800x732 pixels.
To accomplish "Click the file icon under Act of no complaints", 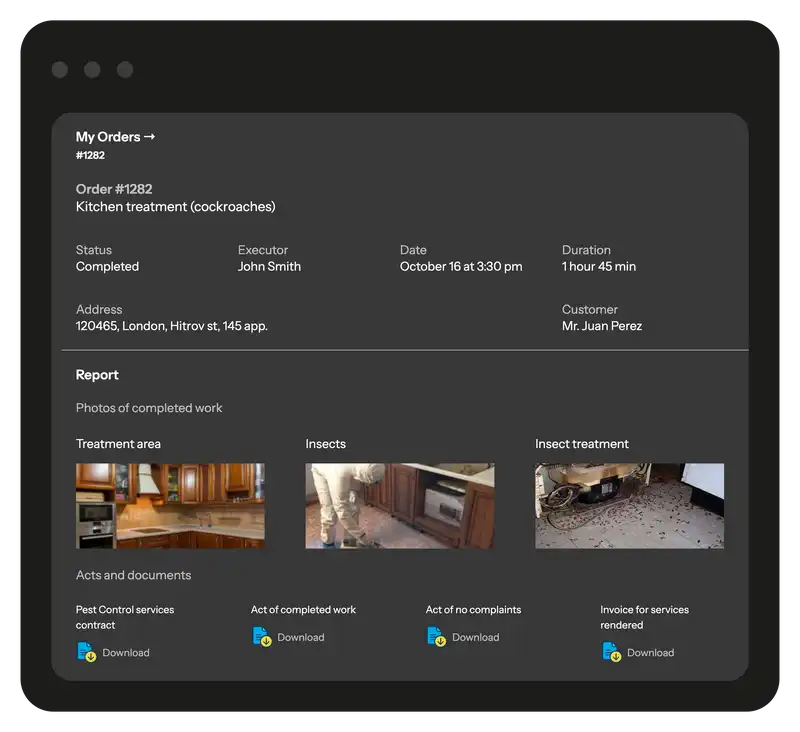I will tap(436, 637).
